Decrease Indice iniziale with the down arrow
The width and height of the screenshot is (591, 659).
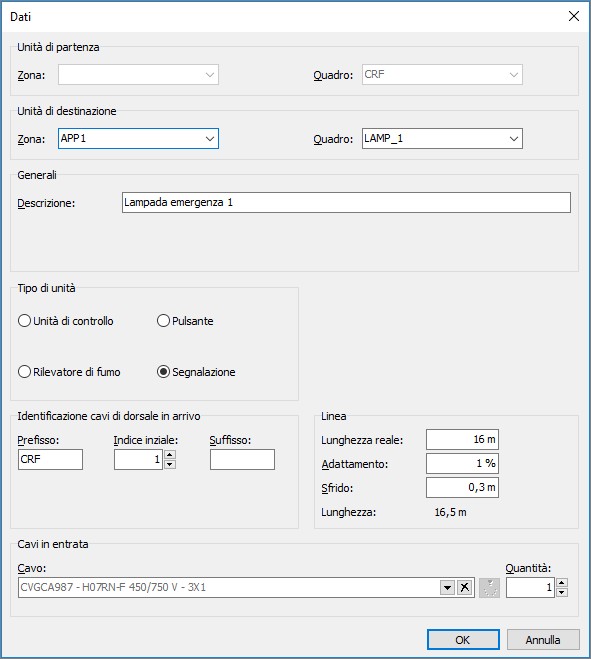[170, 464]
